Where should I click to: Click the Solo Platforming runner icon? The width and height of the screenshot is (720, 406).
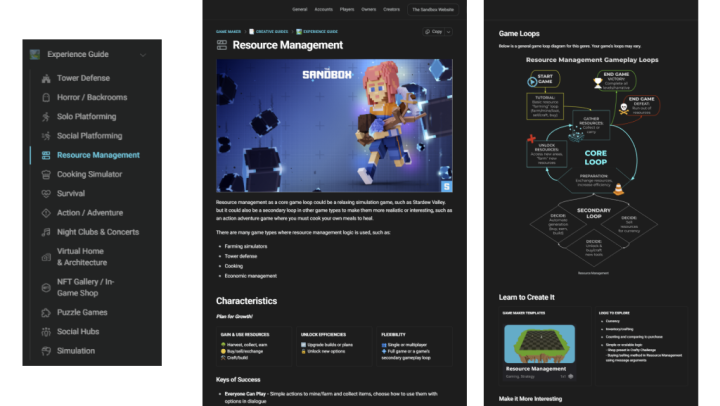click(x=46, y=117)
